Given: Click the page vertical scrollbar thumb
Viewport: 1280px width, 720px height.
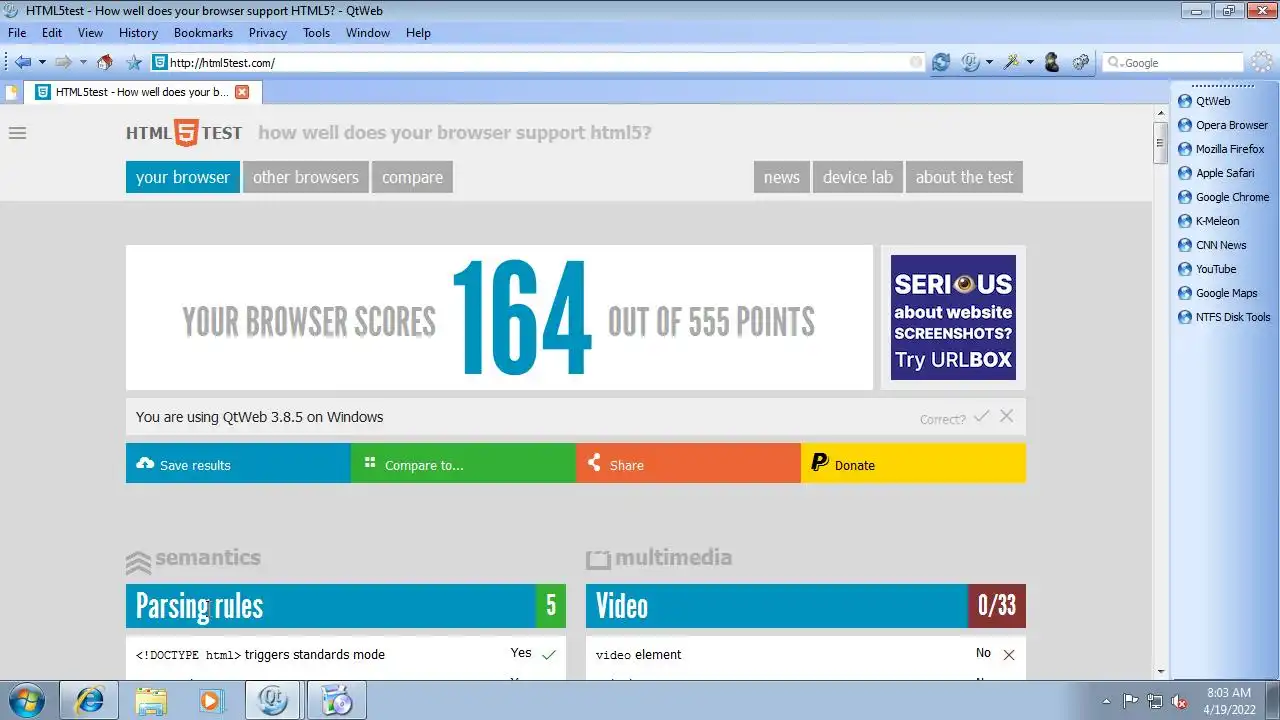Looking at the screenshot, I should pos(1160,143).
